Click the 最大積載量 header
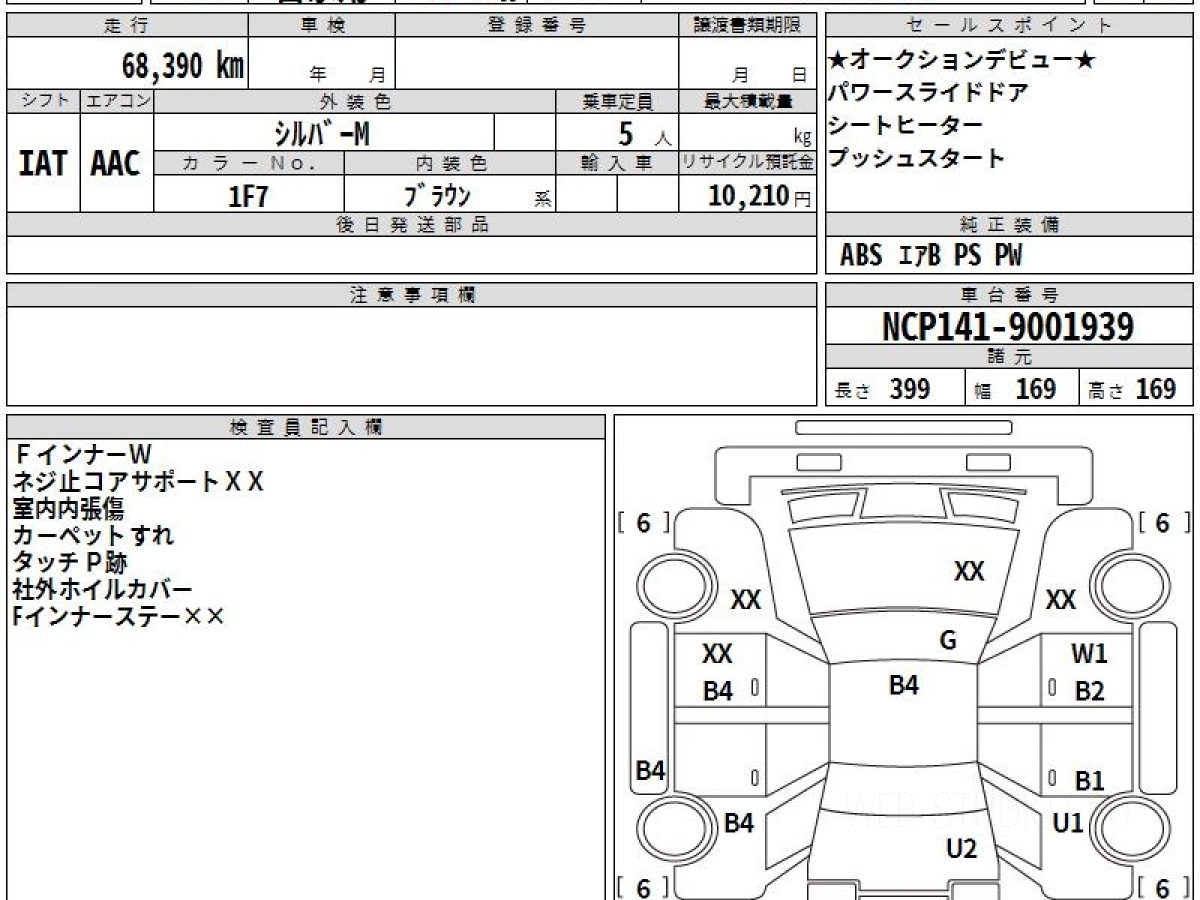The image size is (1200, 900). [x=747, y=101]
